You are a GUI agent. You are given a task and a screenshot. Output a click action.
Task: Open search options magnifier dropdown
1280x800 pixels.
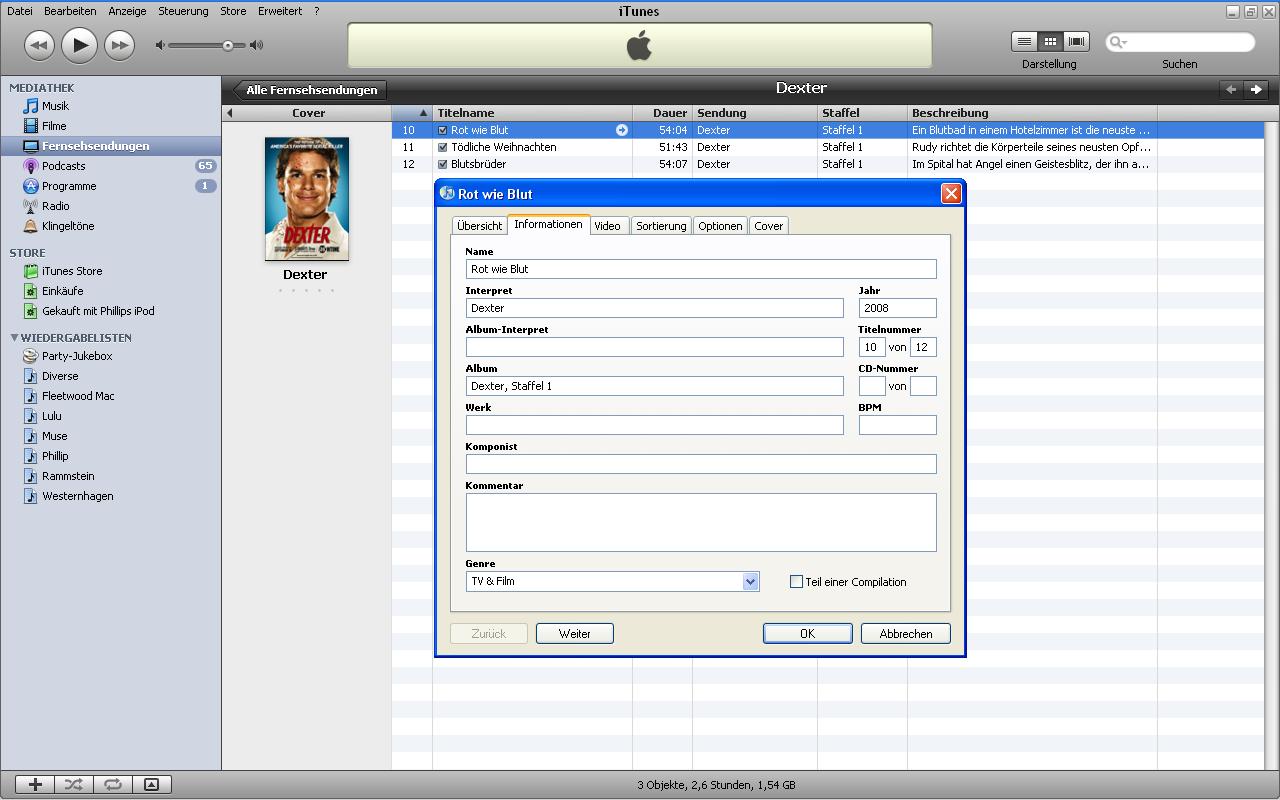[1117, 42]
